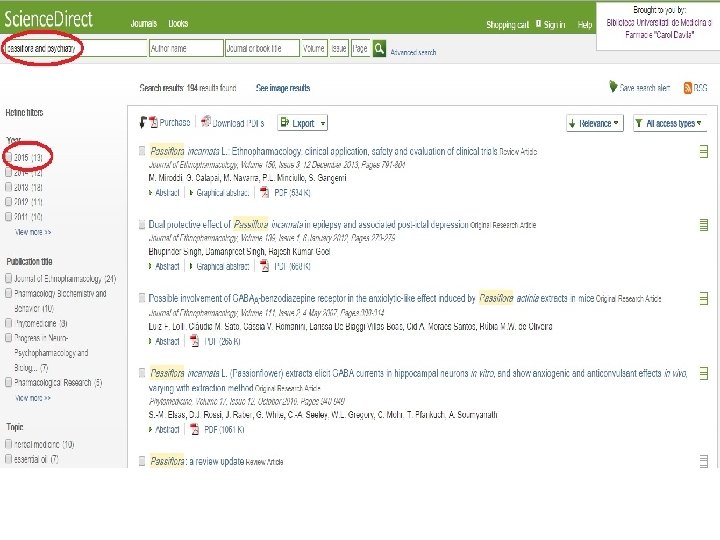Tick essential oil topic checkbox
The height and width of the screenshot is (540, 720).
(x=8, y=459)
